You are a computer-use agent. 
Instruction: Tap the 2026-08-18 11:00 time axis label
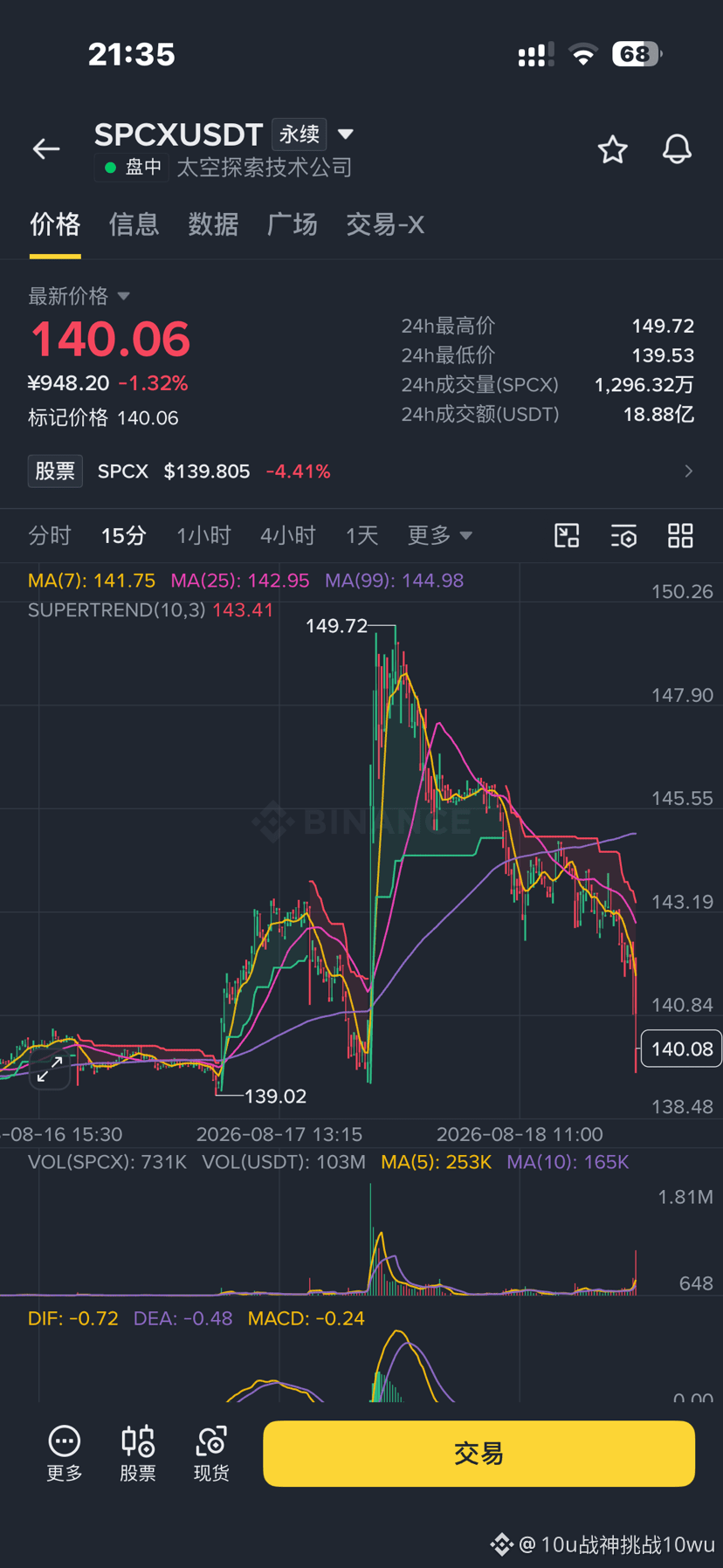pos(520,1134)
